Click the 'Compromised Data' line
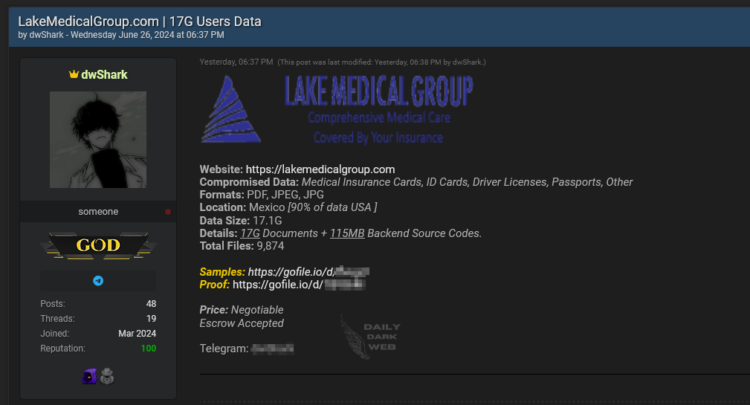The height and width of the screenshot is (405, 750). pos(416,182)
